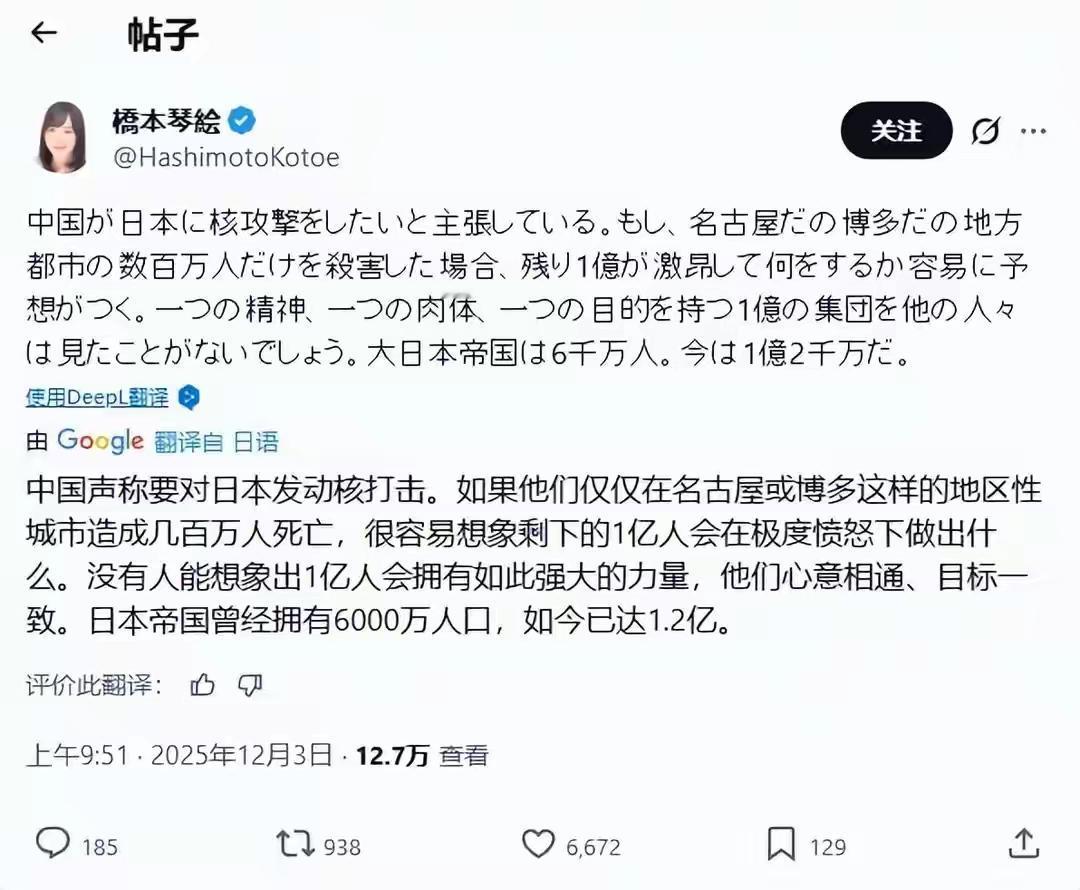Open Grok analysis for this post
Image resolution: width=1080 pixels, height=890 pixels.
click(x=986, y=130)
